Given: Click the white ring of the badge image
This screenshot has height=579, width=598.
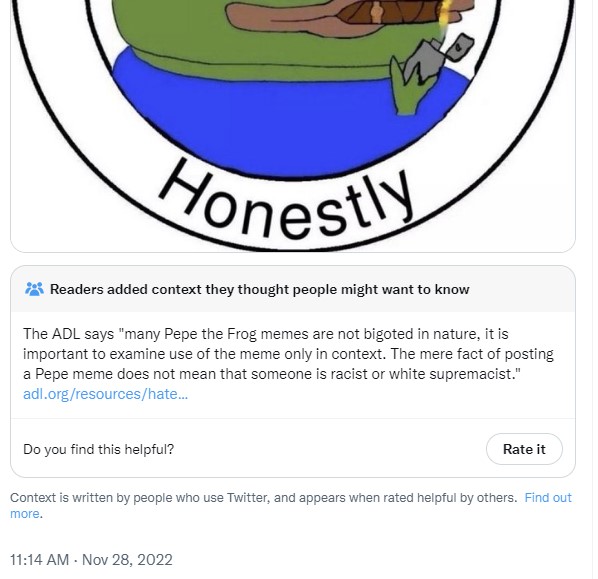Looking at the screenshot, I should click(x=57, y=114).
